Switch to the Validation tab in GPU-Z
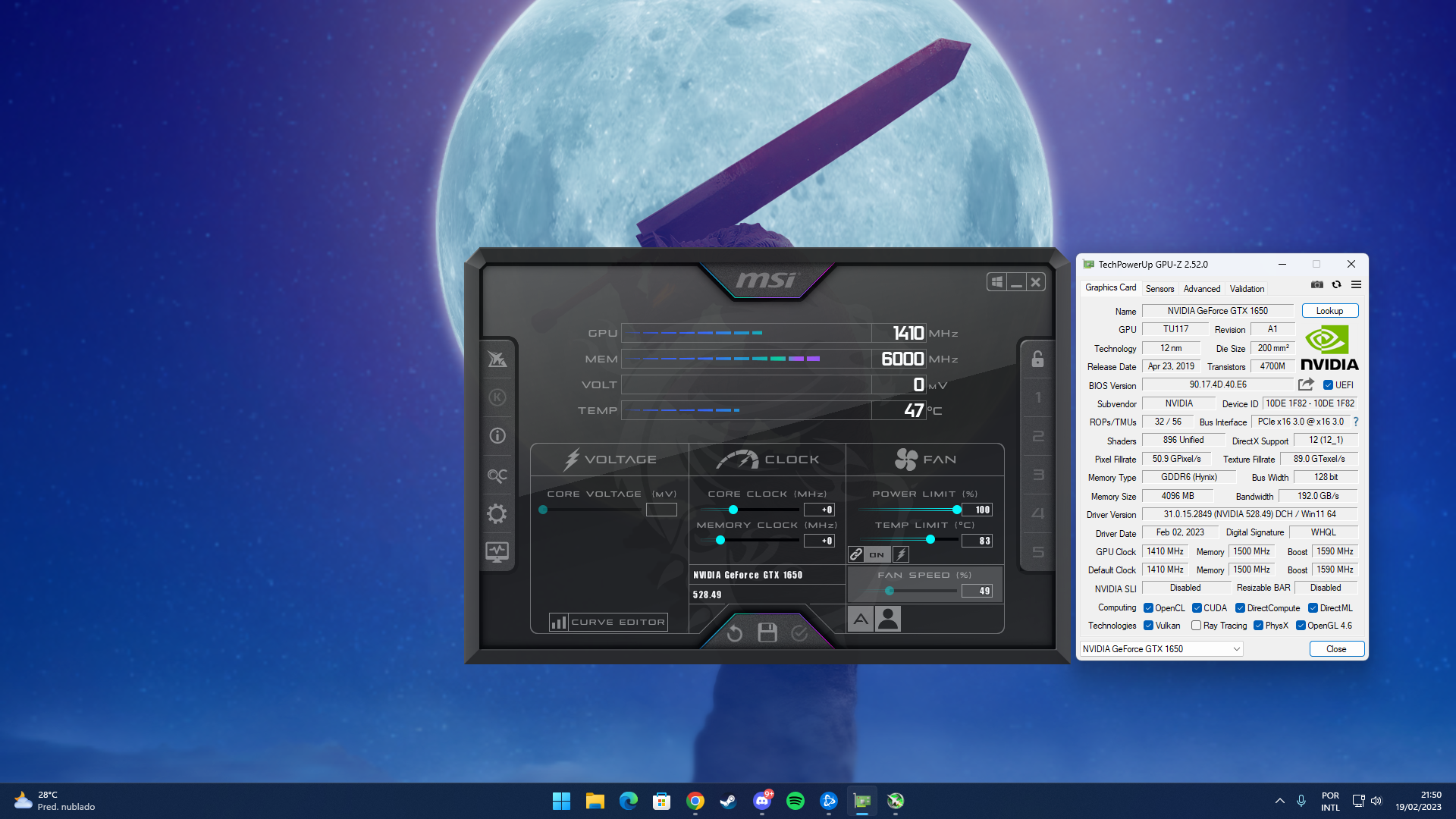The width and height of the screenshot is (1456, 819). coord(1247,289)
